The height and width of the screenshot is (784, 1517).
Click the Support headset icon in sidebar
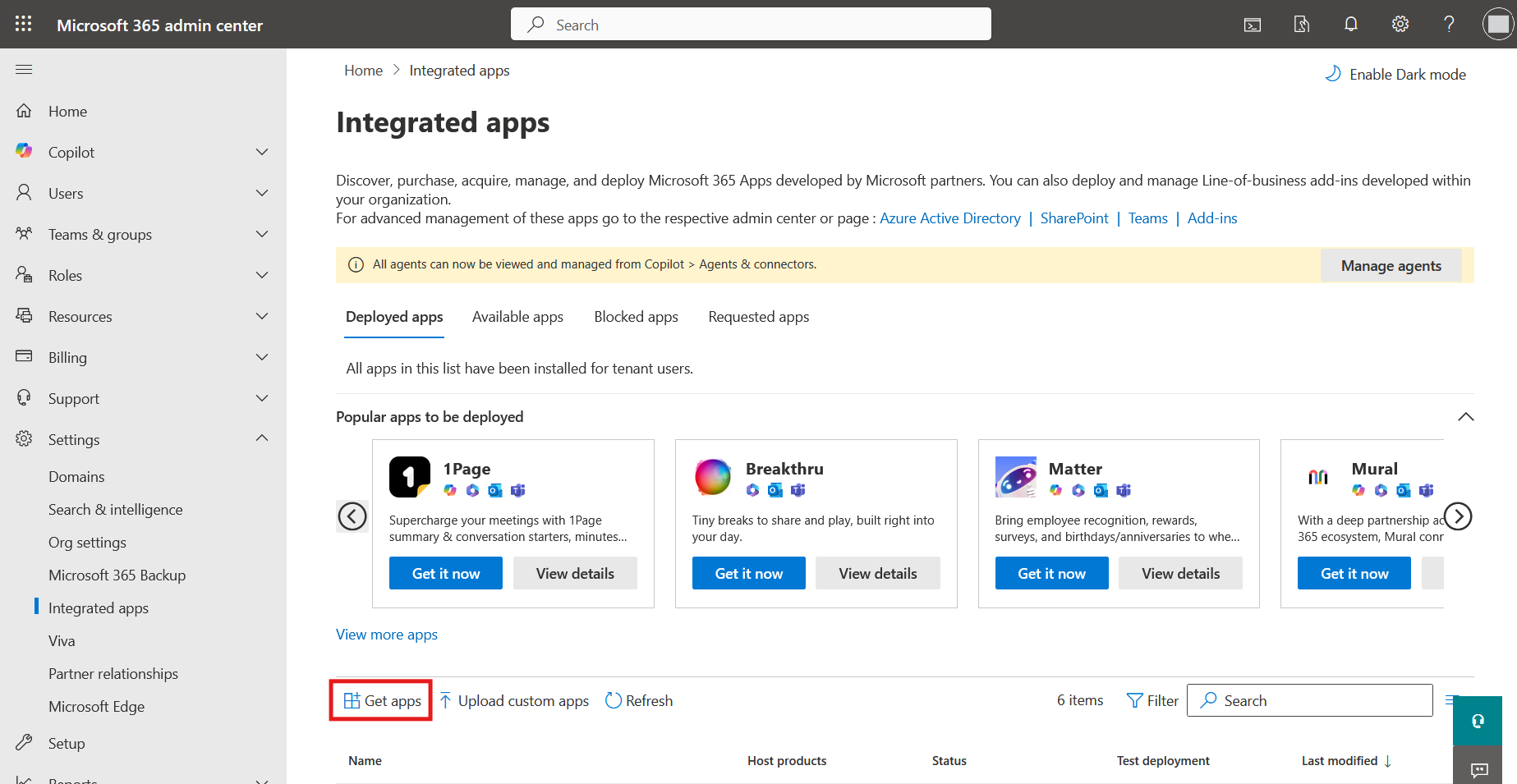click(x=24, y=397)
